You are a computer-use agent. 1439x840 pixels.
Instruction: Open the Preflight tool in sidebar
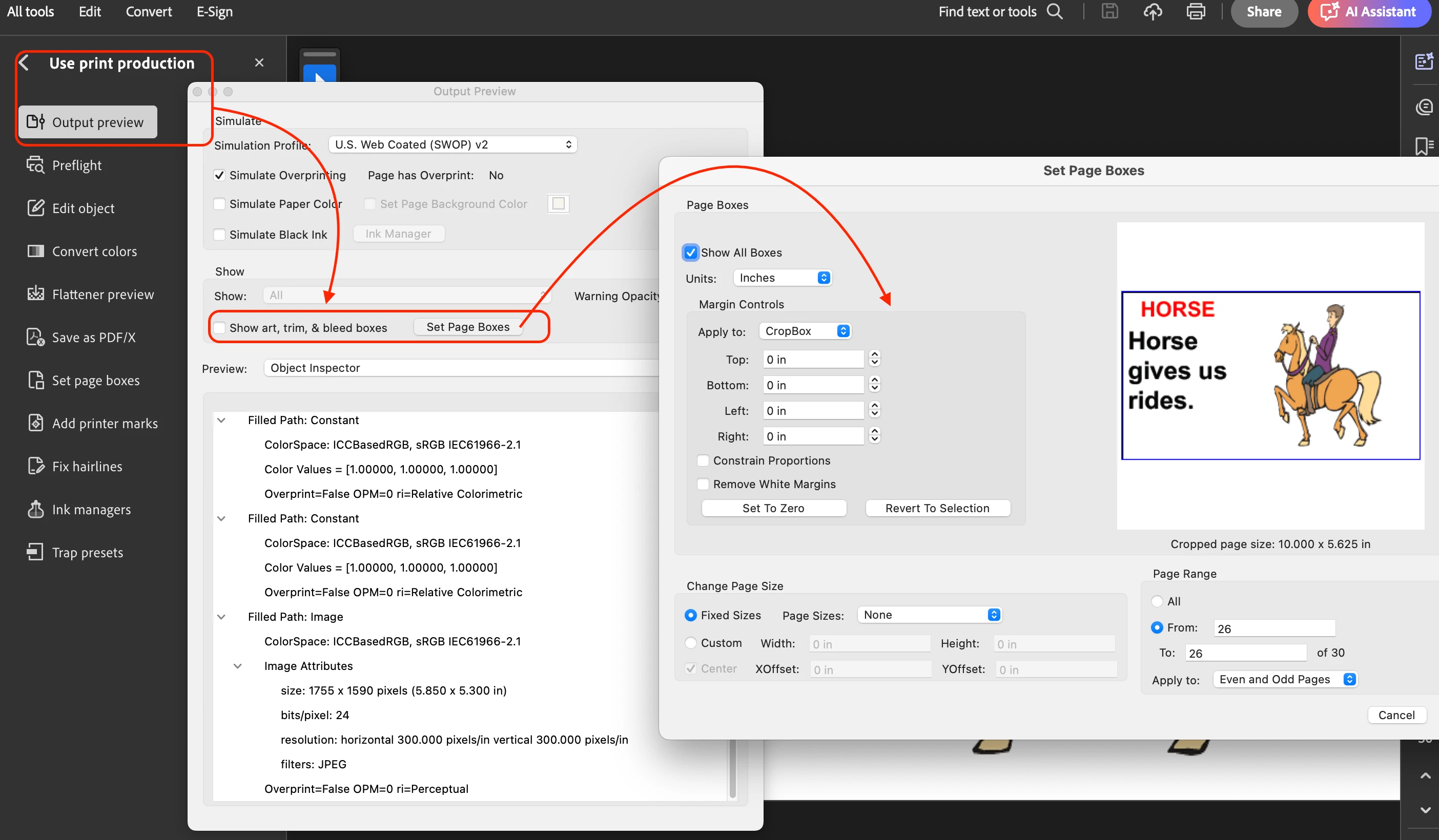coord(76,165)
